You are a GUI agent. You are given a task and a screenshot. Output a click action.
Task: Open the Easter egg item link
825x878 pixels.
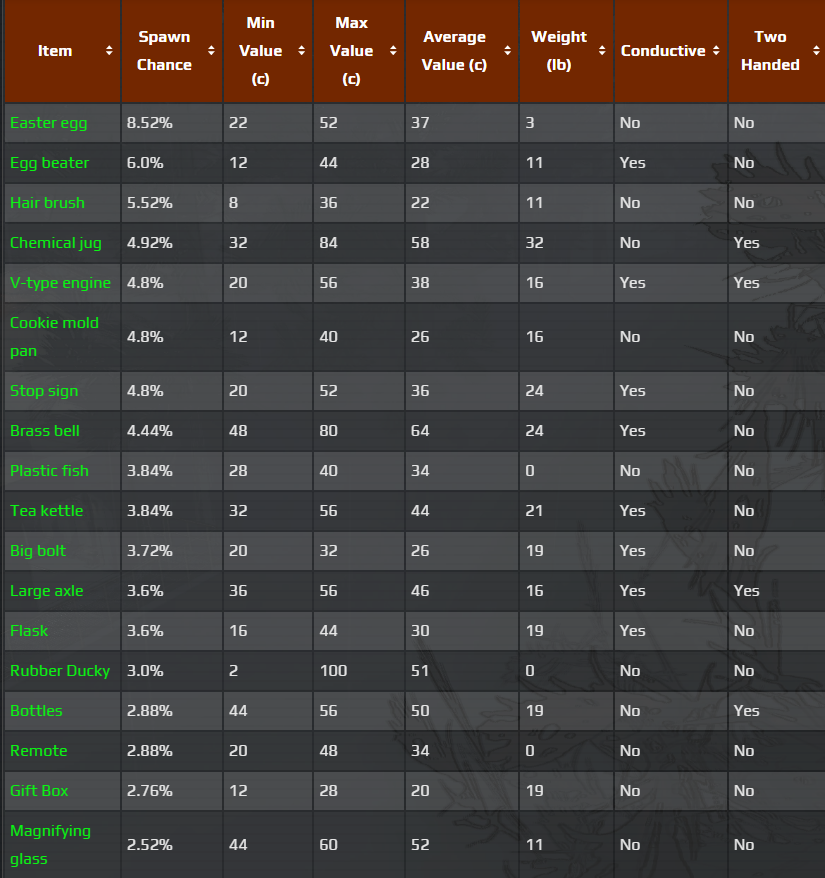tap(49, 123)
